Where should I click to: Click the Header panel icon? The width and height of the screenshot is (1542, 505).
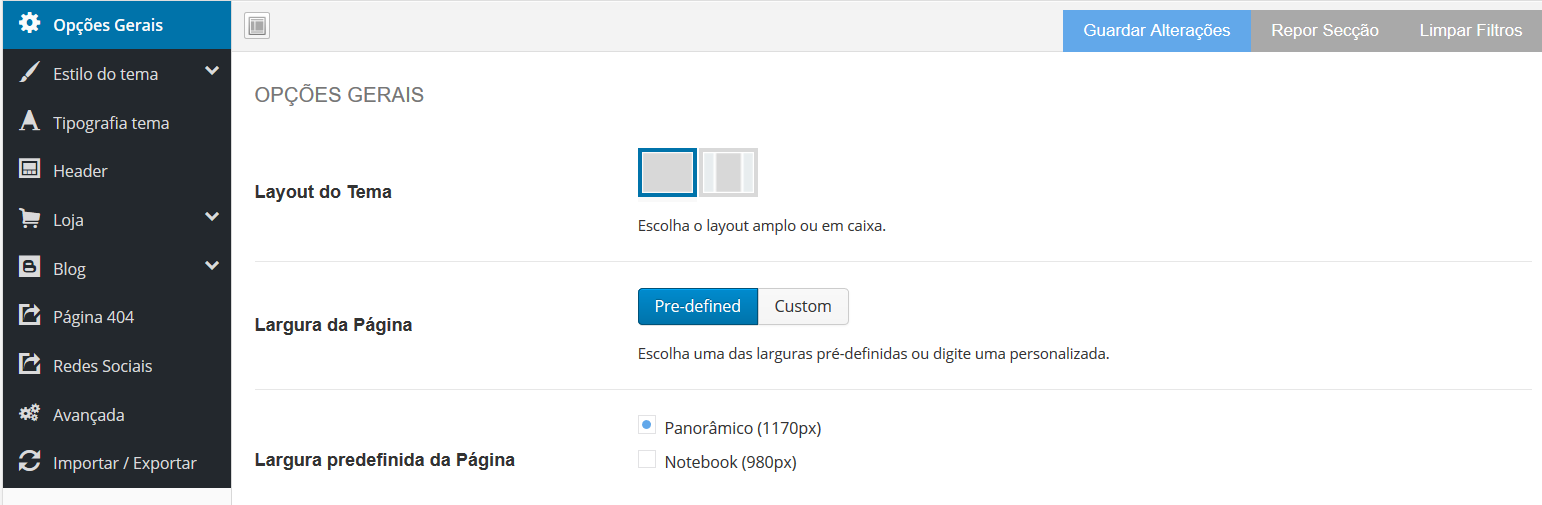pyautogui.click(x=30, y=170)
